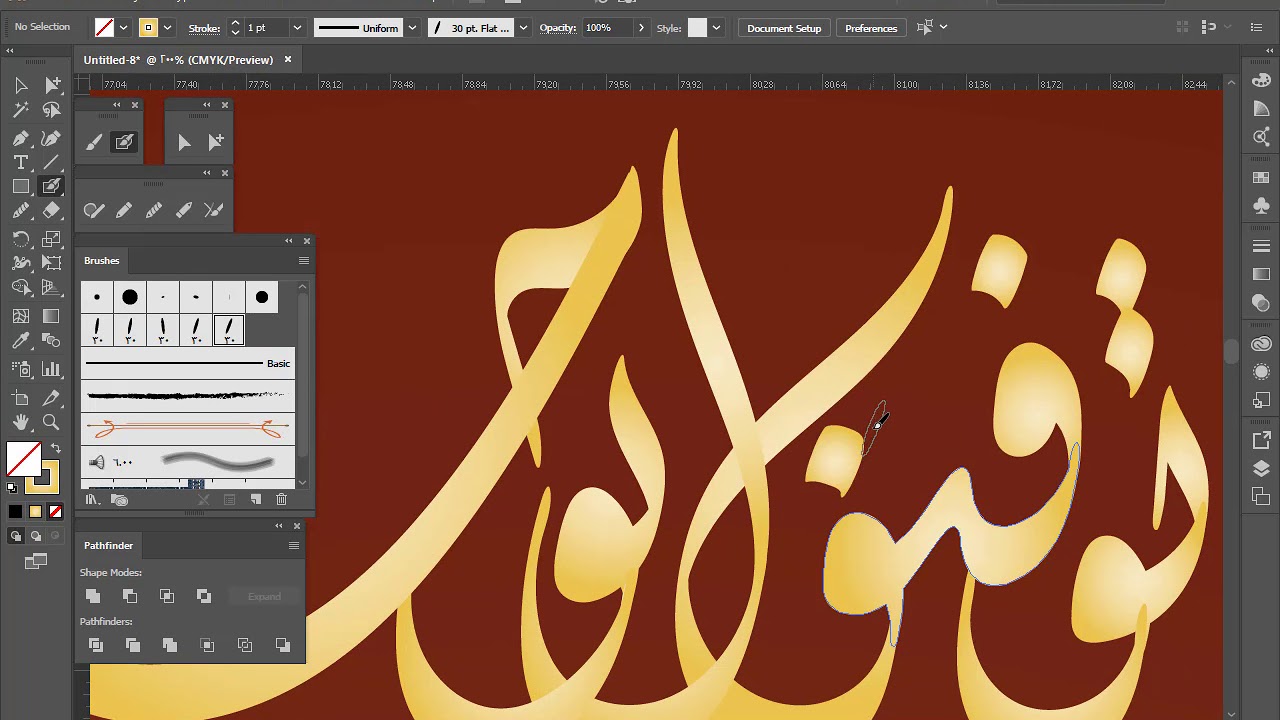Select the Type tool
1280x720 pixels.
[x=21, y=162]
